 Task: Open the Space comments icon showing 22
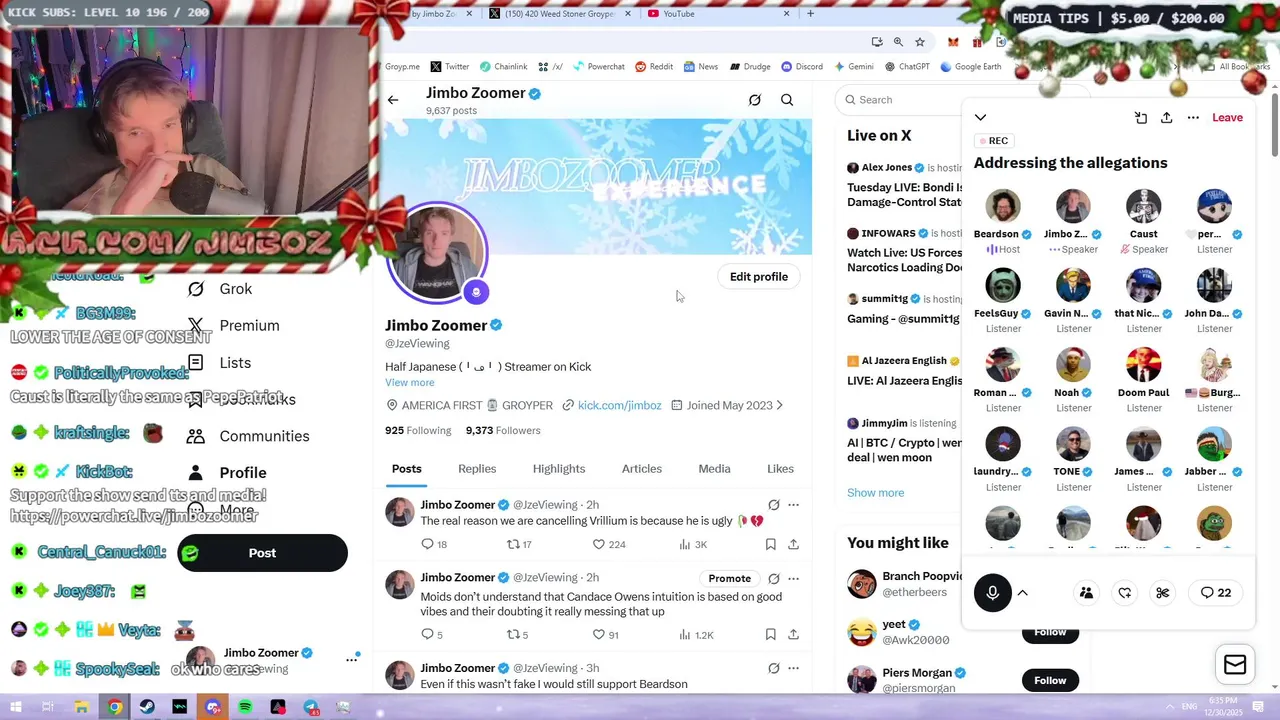click(x=1216, y=593)
